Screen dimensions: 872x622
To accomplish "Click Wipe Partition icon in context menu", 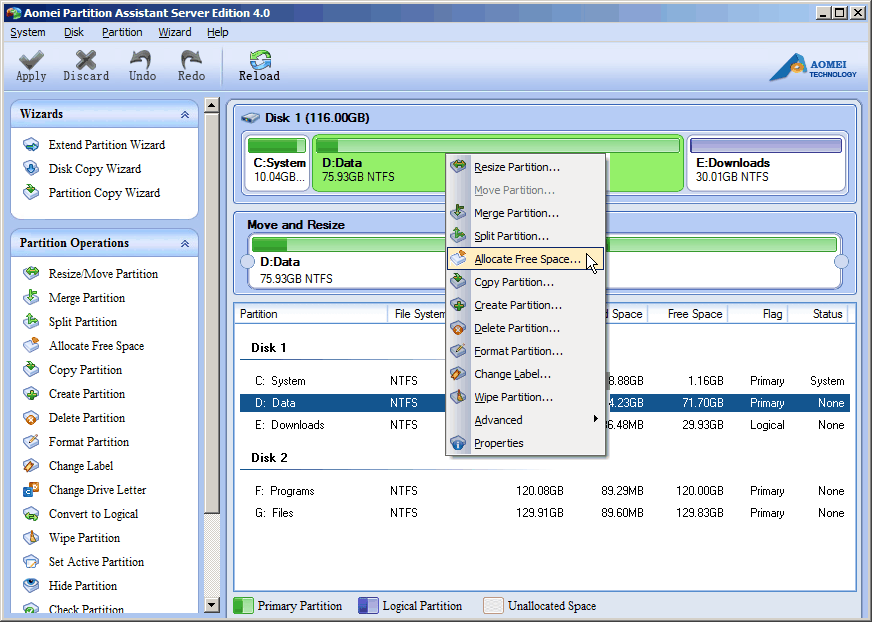I will (x=458, y=397).
